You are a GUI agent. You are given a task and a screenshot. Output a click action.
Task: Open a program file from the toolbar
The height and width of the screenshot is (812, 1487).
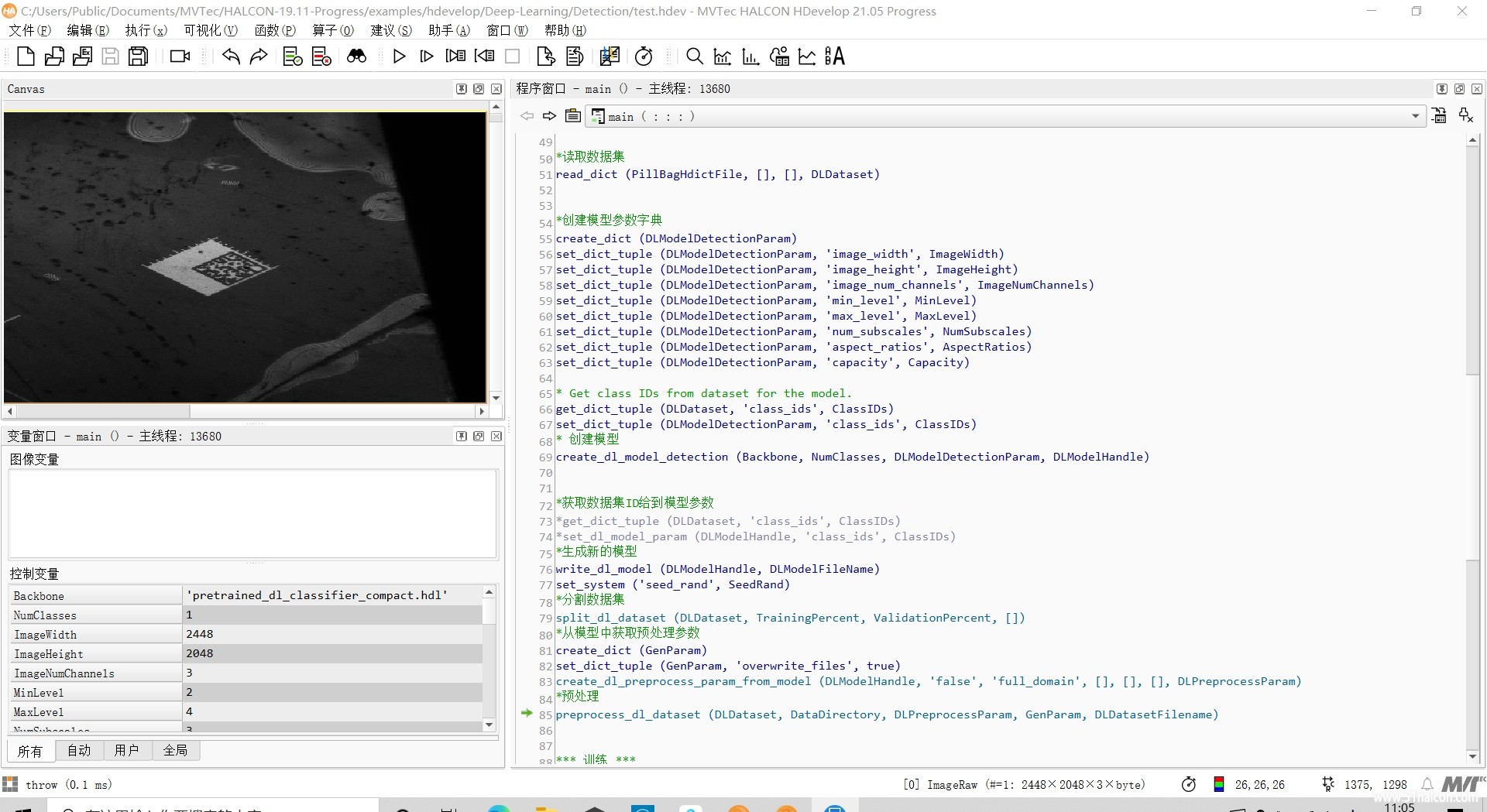pyautogui.click(x=54, y=57)
